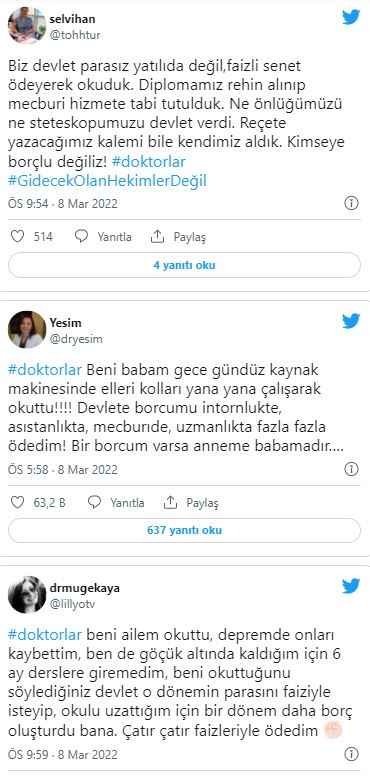The height and width of the screenshot is (780, 370).
Task: Click the Twitter bird icon on selvihan's tweet
Action: tap(351, 17)
